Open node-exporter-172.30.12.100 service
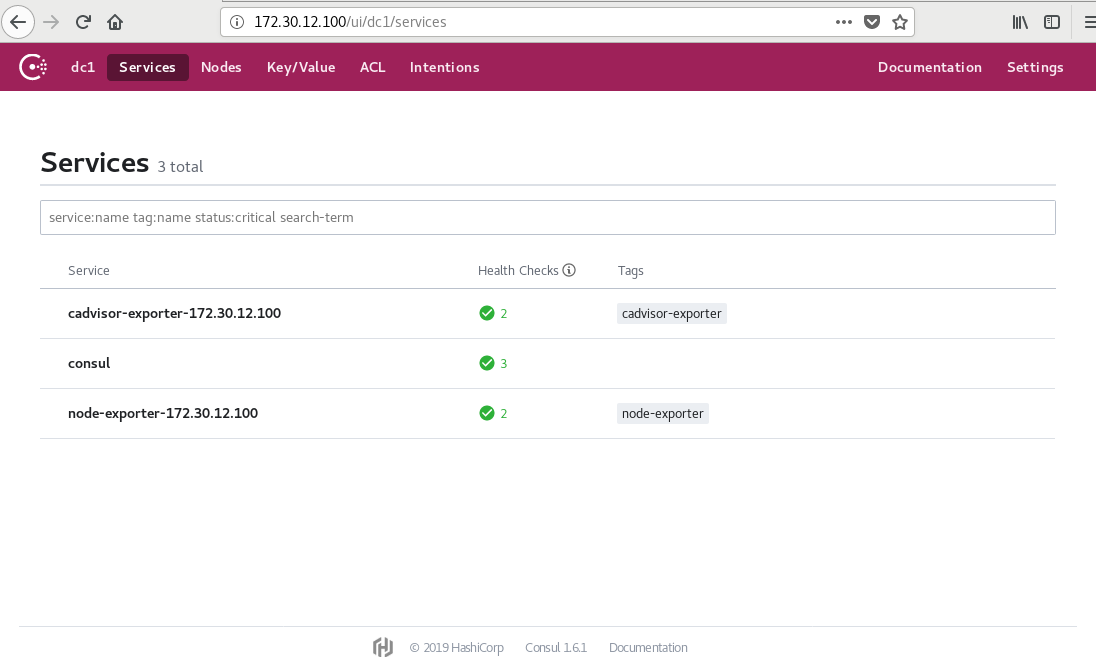This screenshot has width=1096, height=668. (163, 414)
